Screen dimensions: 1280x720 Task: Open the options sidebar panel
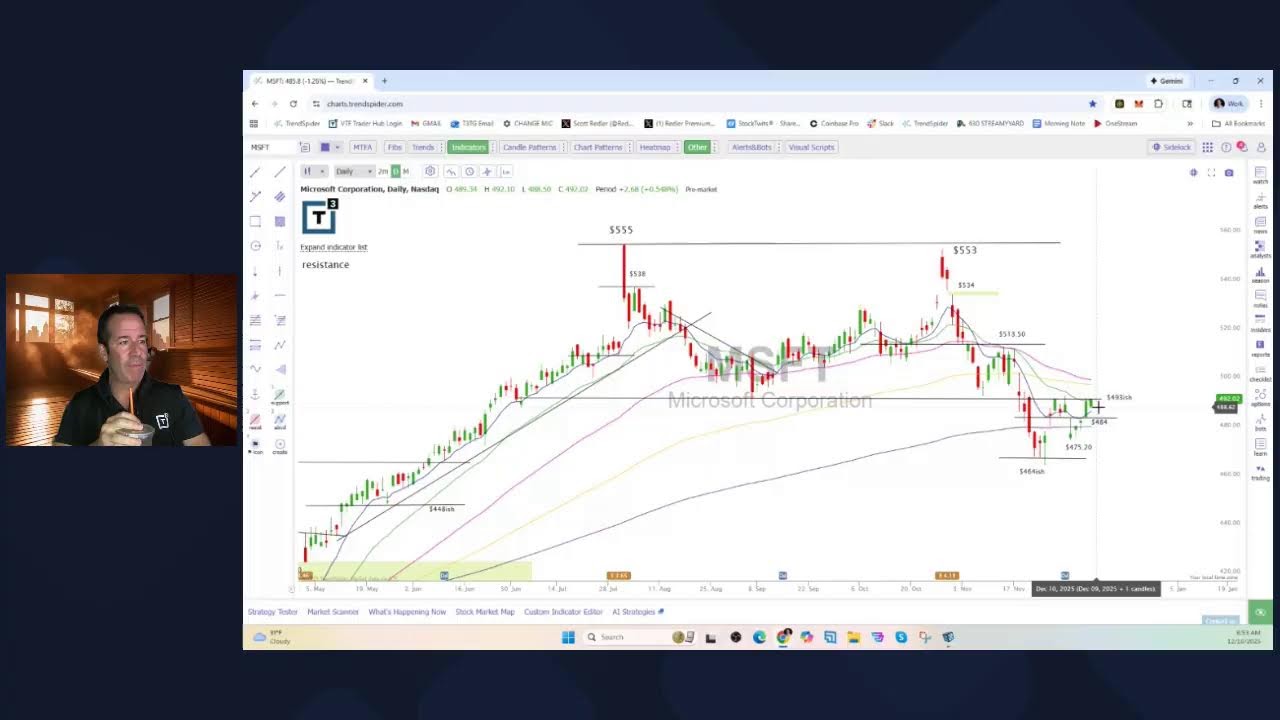coord(1260,397)
